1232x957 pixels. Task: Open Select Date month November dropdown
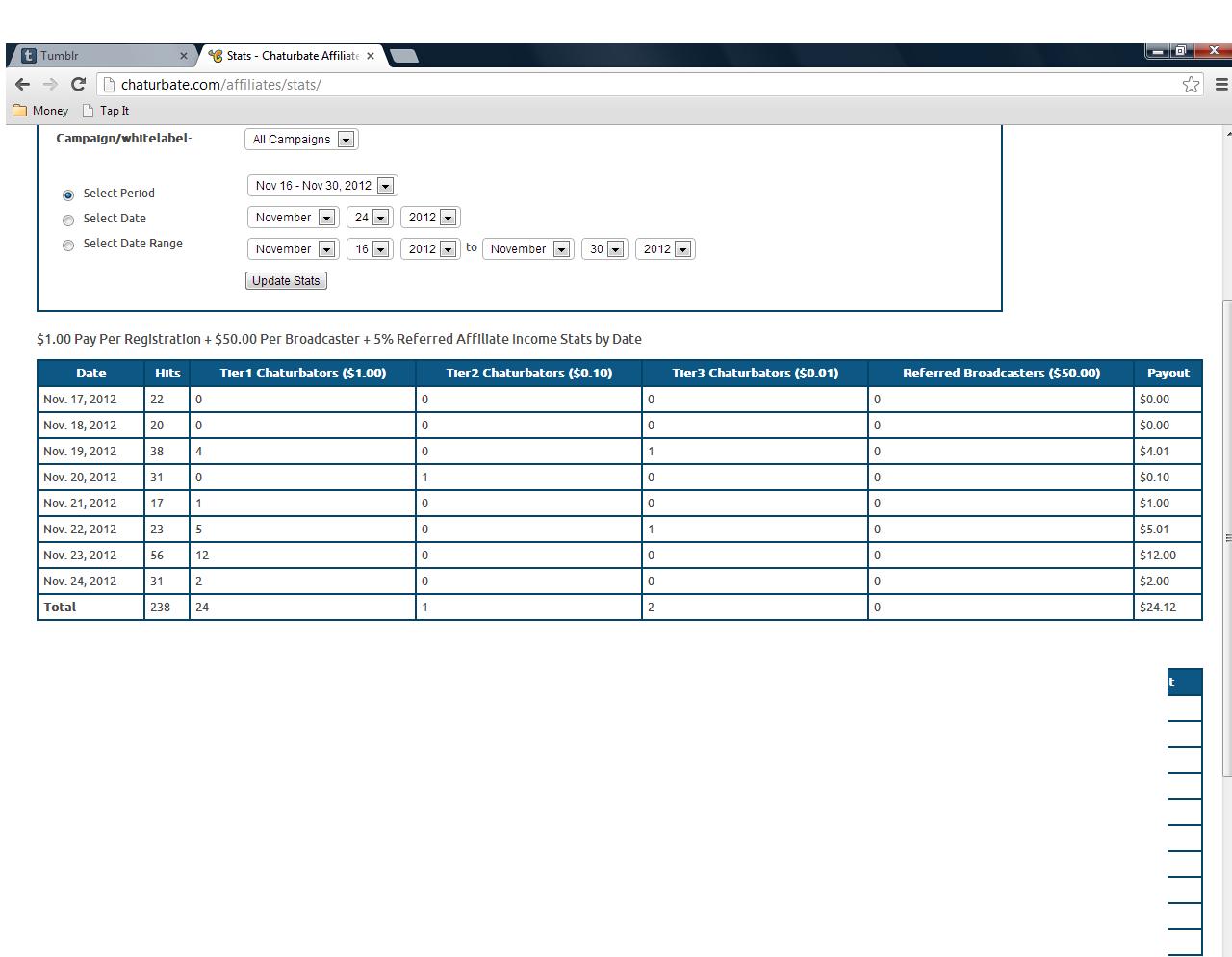[x=294, y=218]
